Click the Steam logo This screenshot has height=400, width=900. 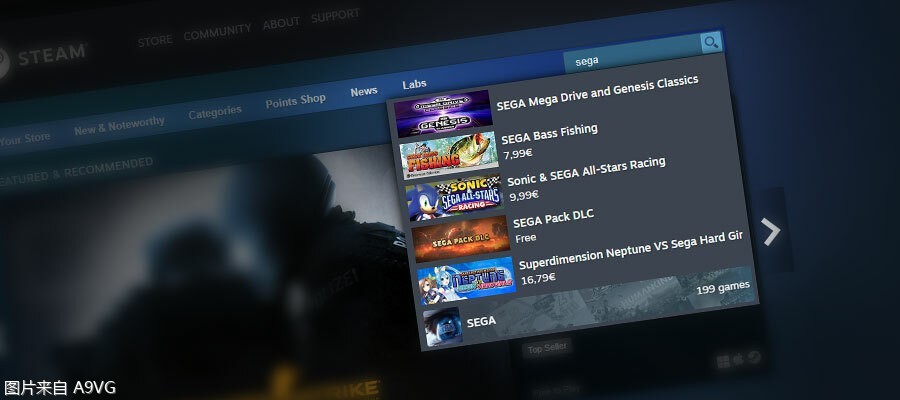click(x=44, y=57)
